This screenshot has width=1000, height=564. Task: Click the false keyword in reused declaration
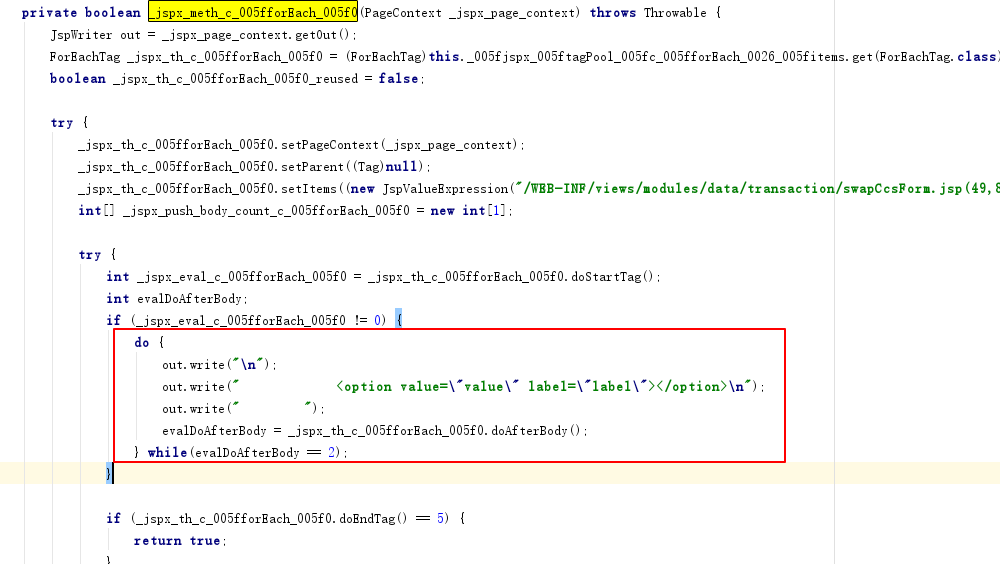tap(399, 78)
